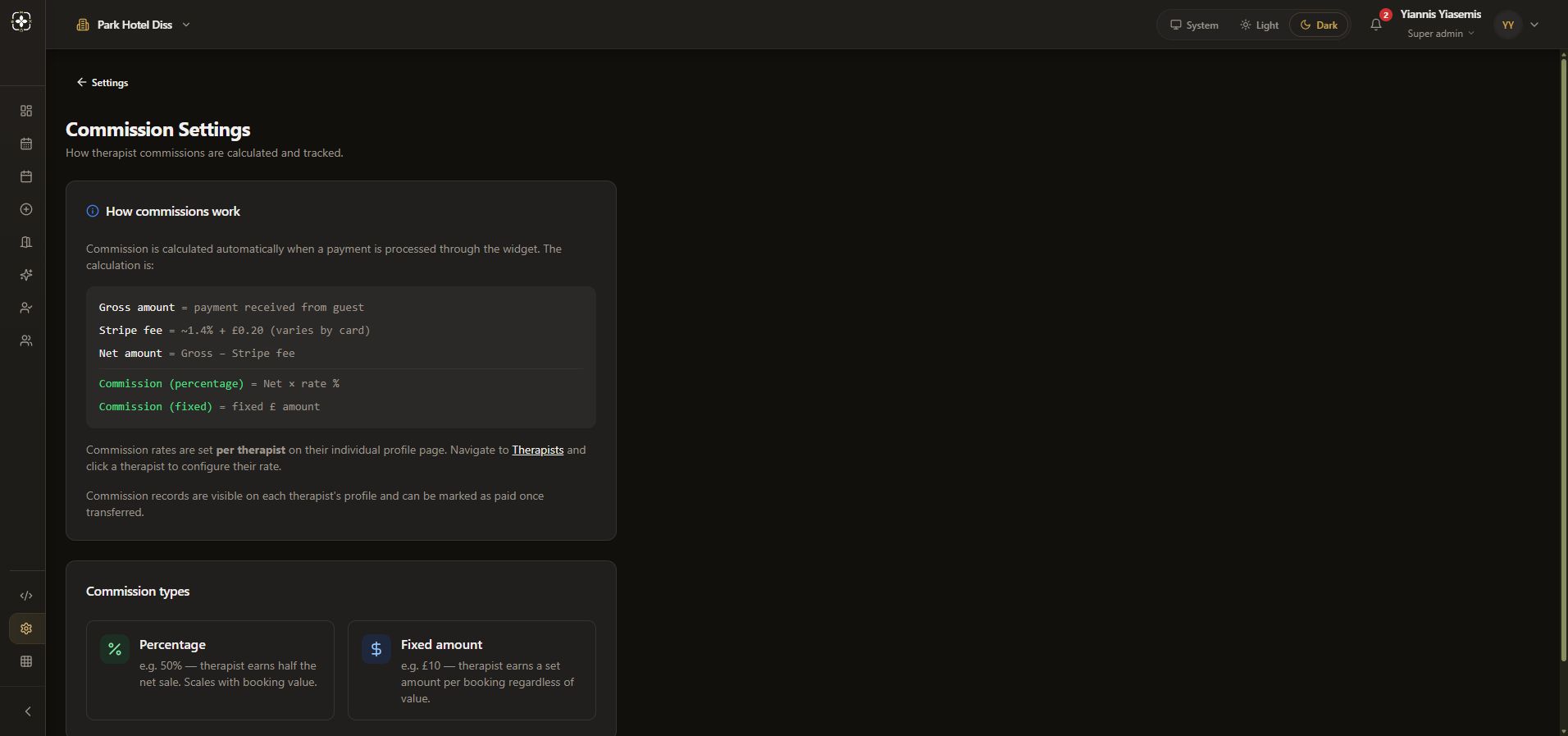This screenshot has width=1568, height=736.
Task: Click the page vertical scrollbar
Action: [1563, 361]
